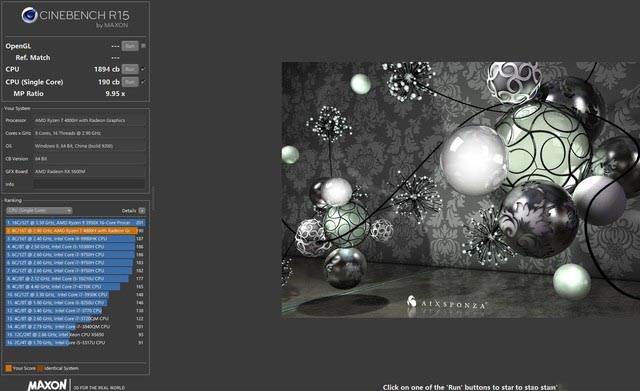The width and height of the screenshot is (640, 391).
Task: Click the single core score 190 cb
Action: (x=109, y=82)
